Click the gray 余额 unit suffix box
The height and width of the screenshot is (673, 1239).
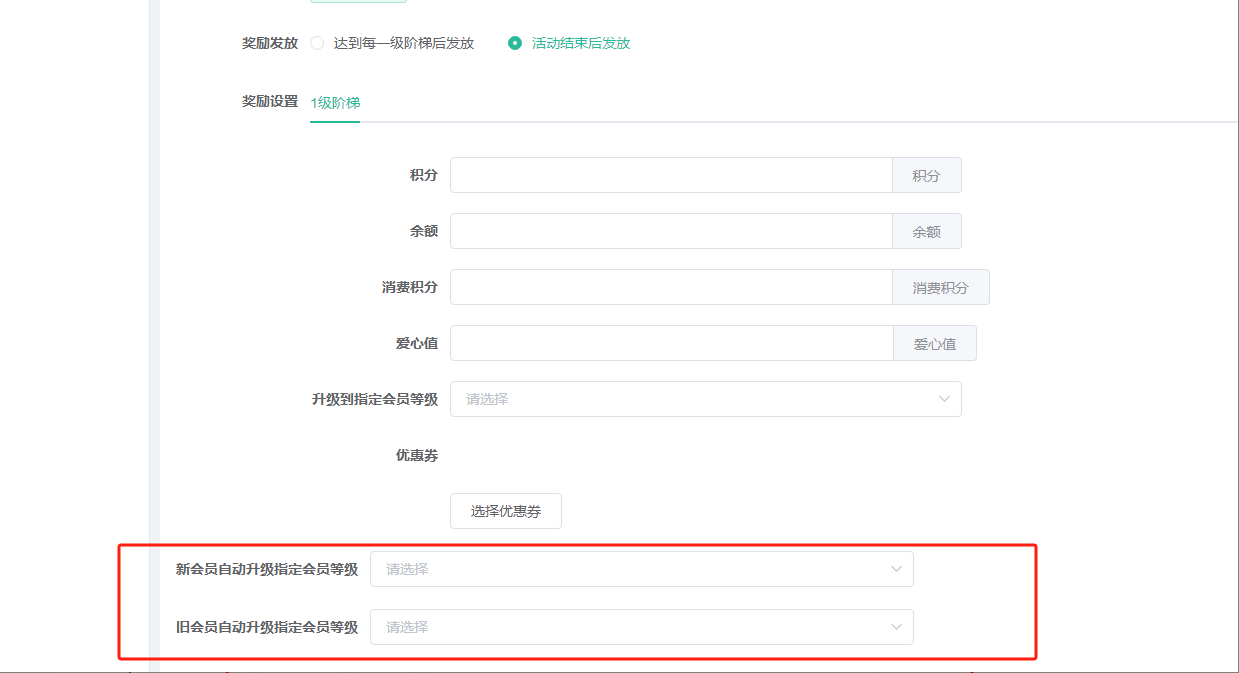pos(926,231)
